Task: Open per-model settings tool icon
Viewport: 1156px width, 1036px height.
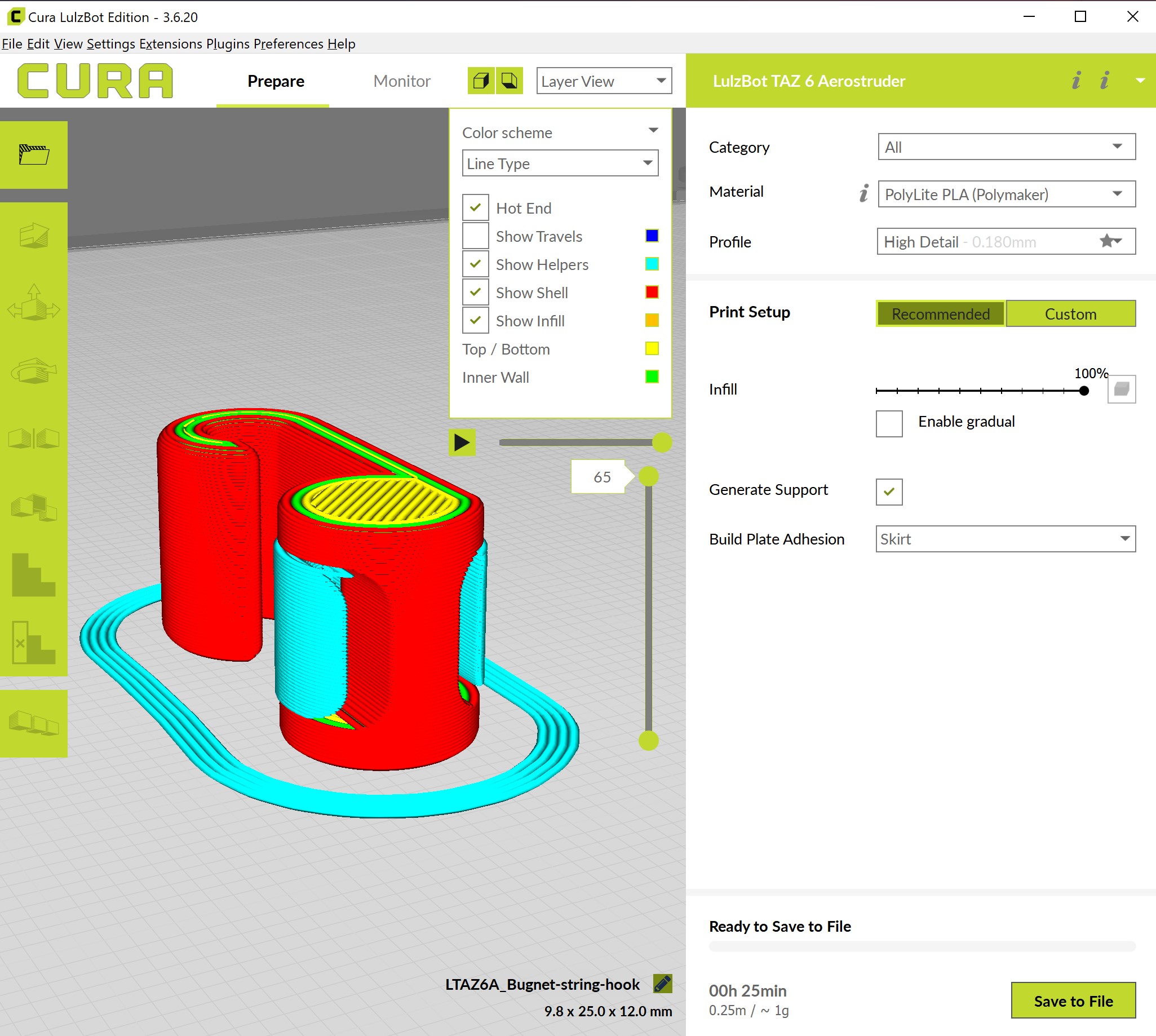Action: click(34, 507)
